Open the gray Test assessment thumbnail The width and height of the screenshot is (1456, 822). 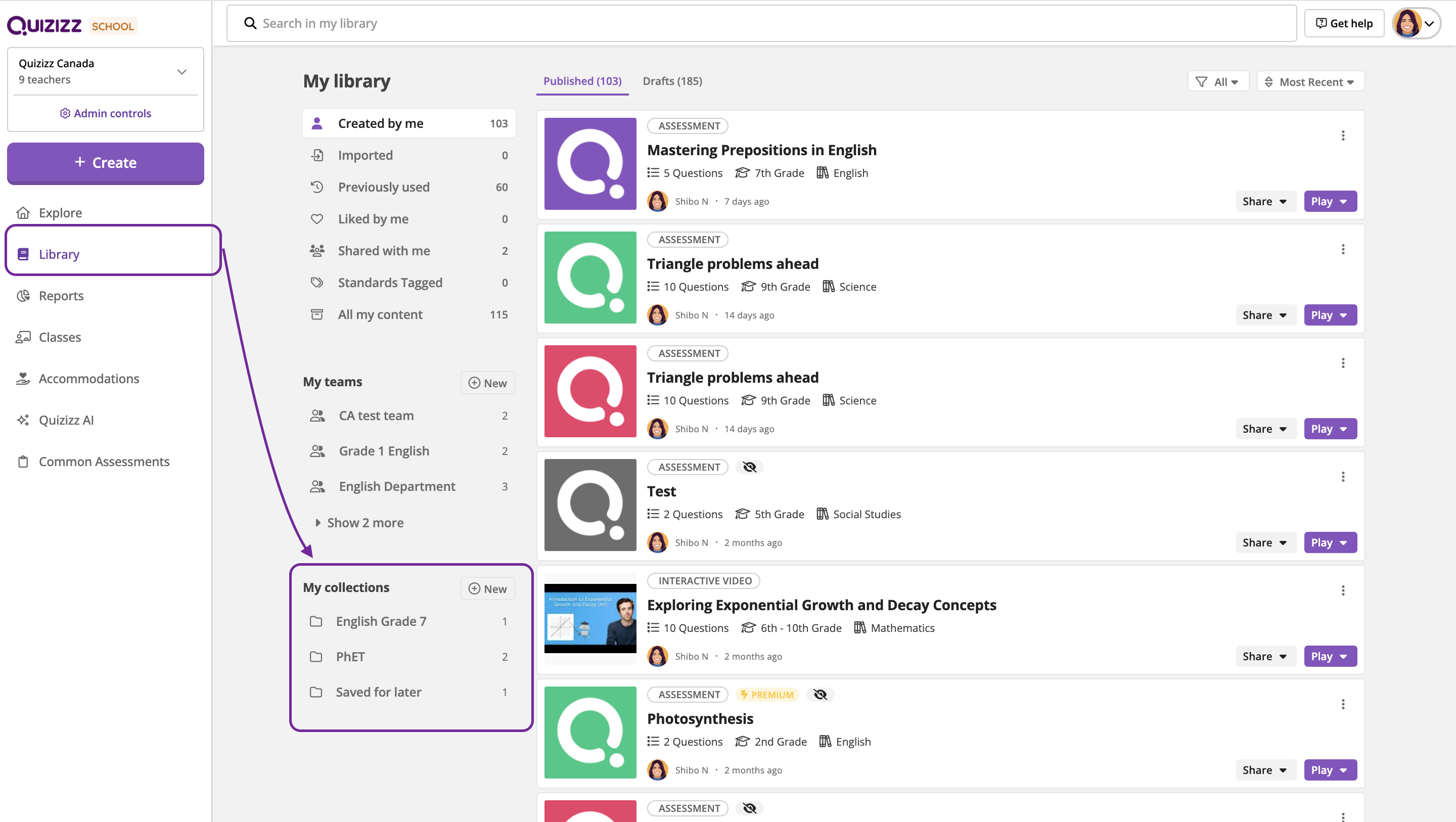click(590, 505)
